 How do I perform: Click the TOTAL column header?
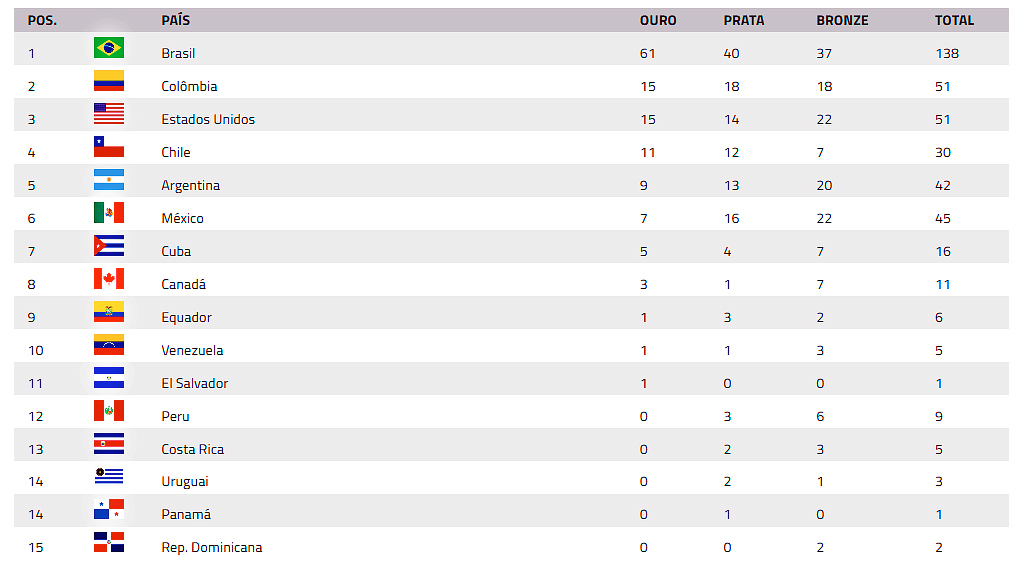click(x=954, y=20)
